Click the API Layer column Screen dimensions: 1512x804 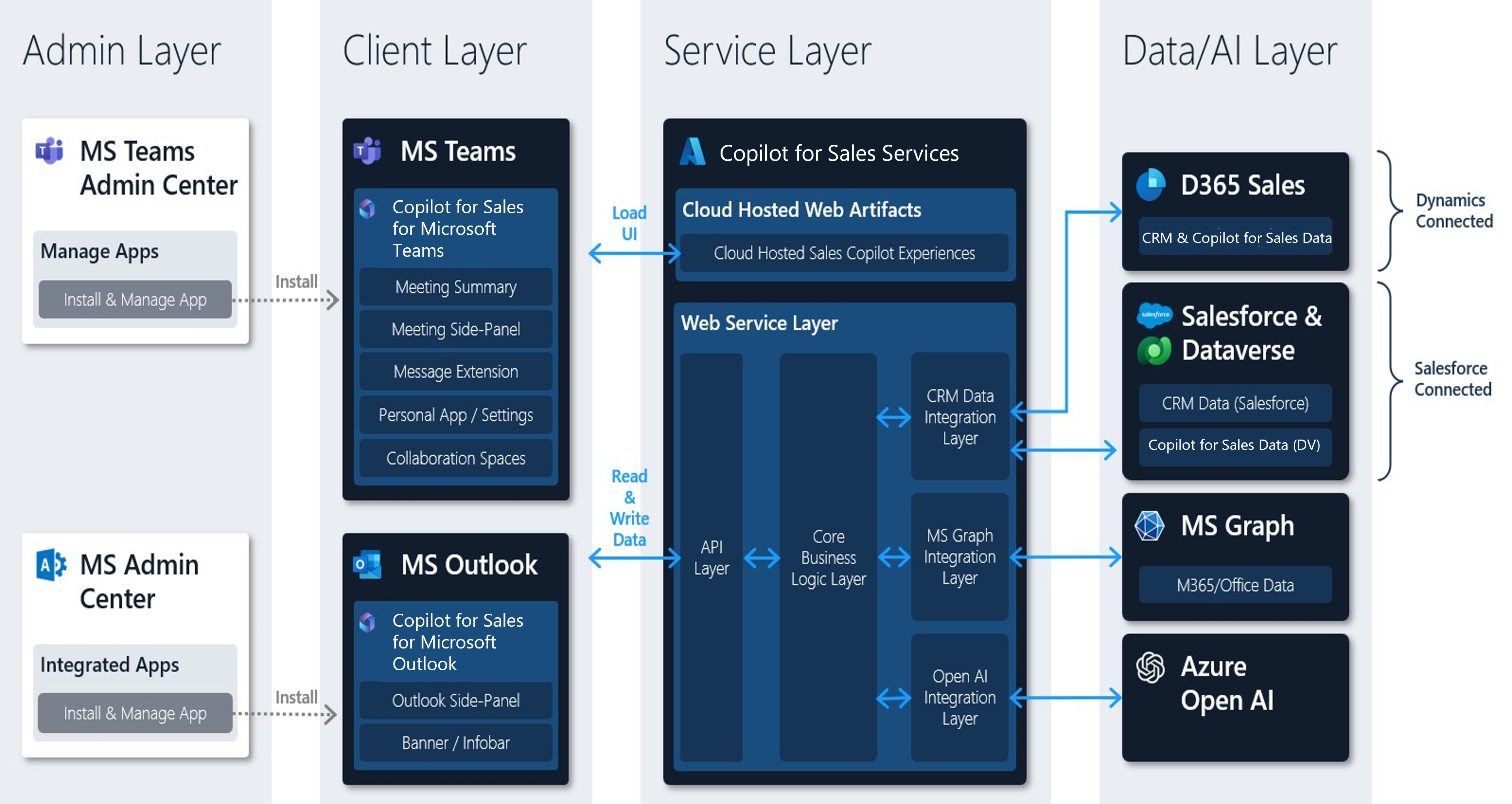(712, 557)
